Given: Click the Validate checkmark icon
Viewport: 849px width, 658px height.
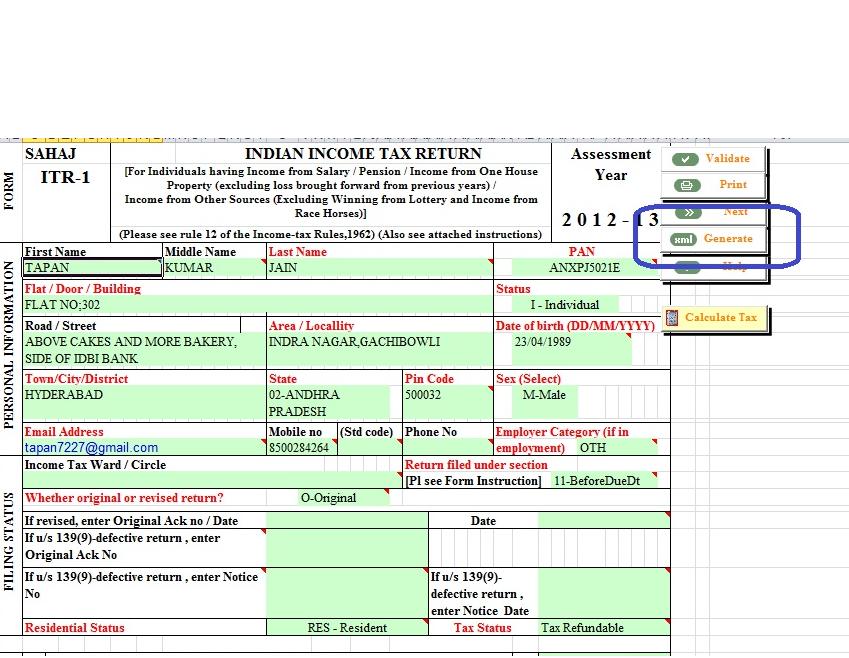Looking at the screenshot, I should (x=686, y=158).
